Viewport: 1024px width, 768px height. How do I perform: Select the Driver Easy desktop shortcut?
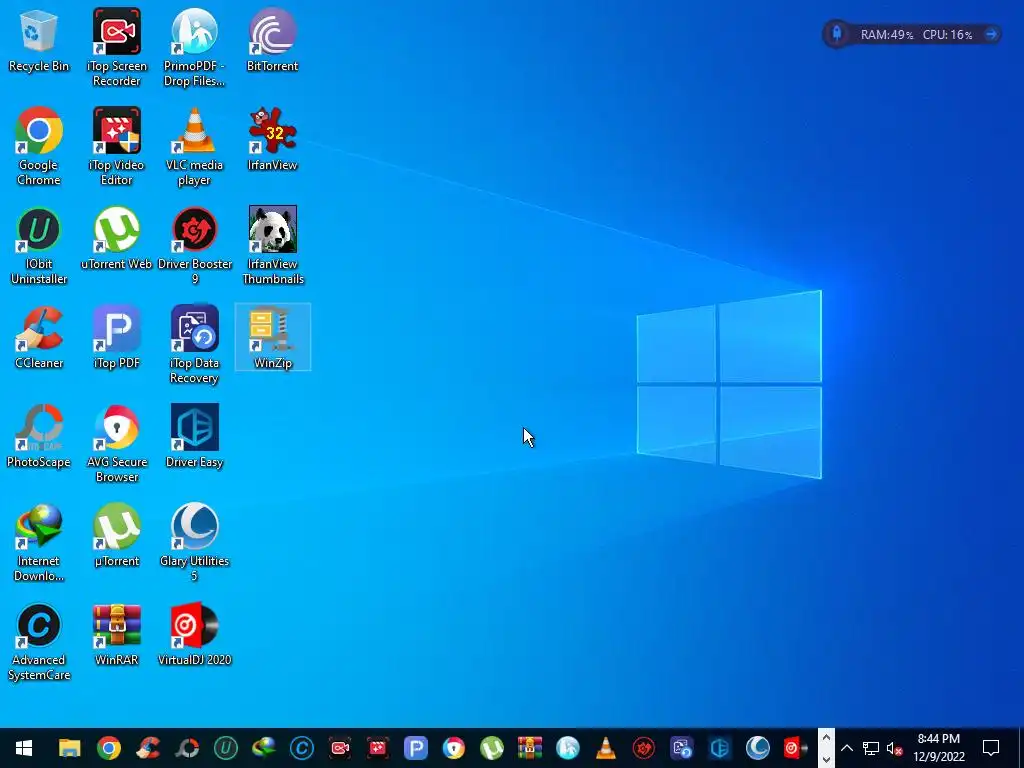194,437
